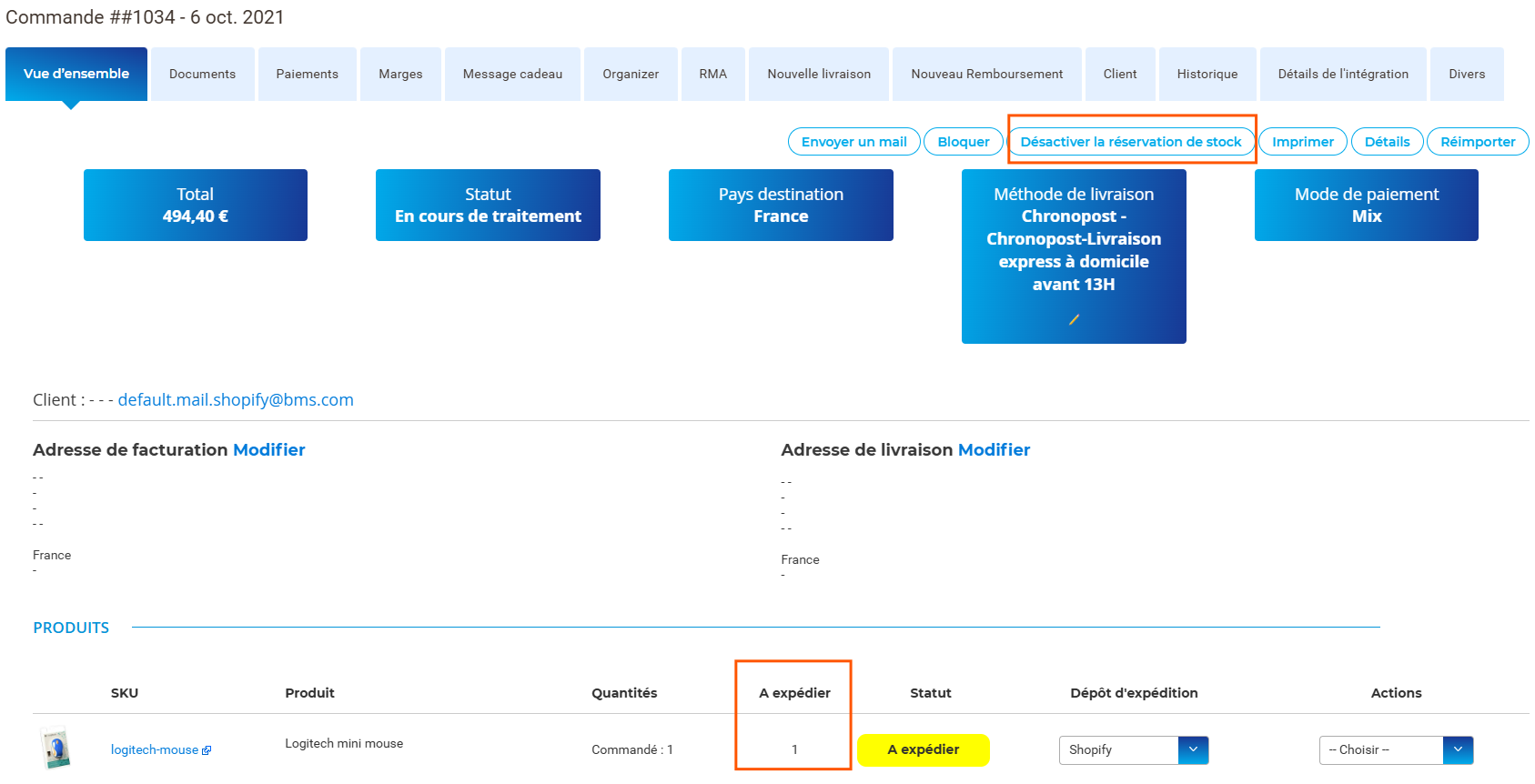Screen dimensions: 1535x784
Task: Click the external link icon beside logitech-mouse
Action: point(207,750)
